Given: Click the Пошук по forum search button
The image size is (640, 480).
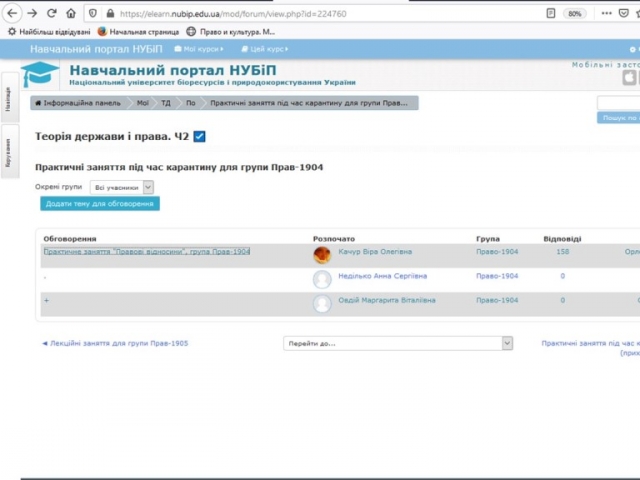Looking at the screenshot, I should coord(618,118).
